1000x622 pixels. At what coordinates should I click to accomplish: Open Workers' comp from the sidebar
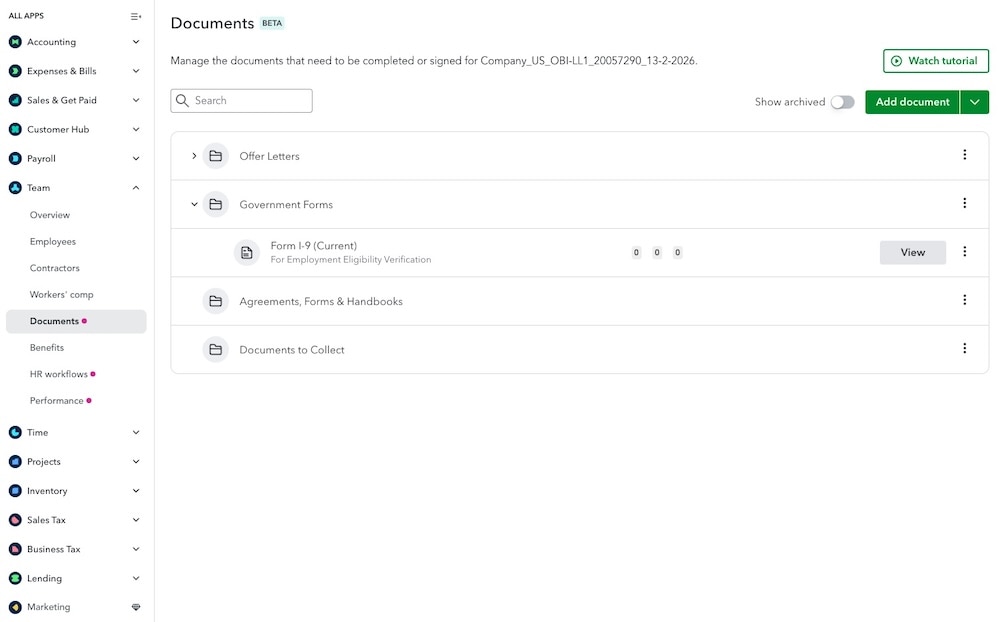pyautogui.click(x=62, y=294)
